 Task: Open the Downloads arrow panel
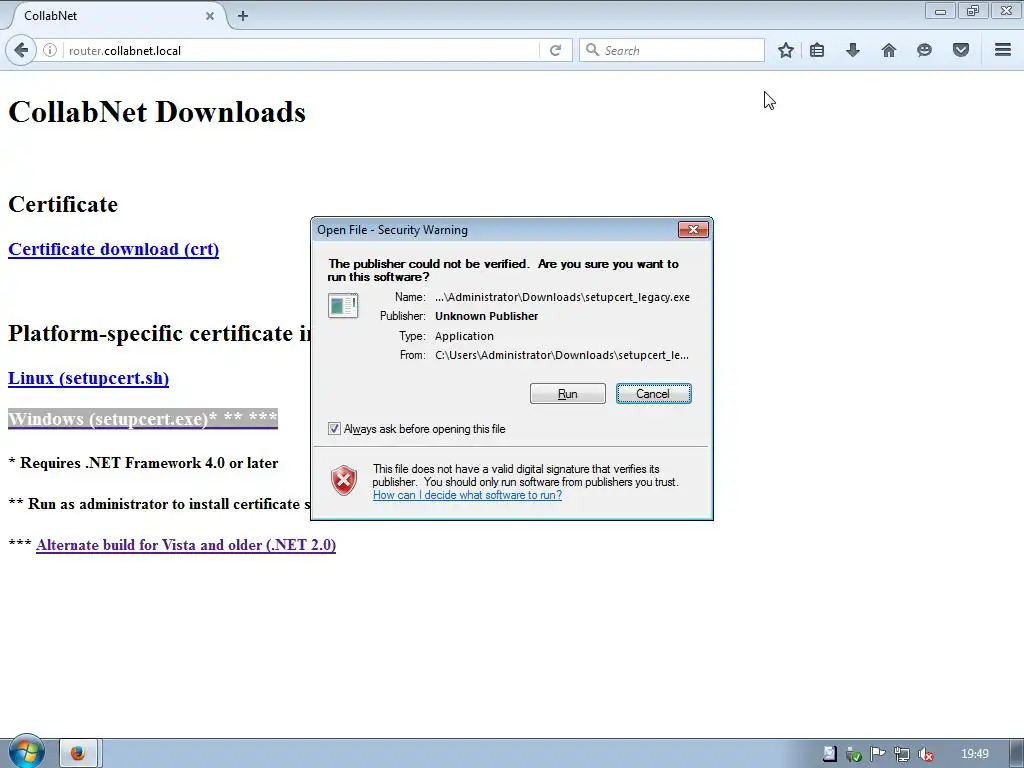[x=853, y=50]
